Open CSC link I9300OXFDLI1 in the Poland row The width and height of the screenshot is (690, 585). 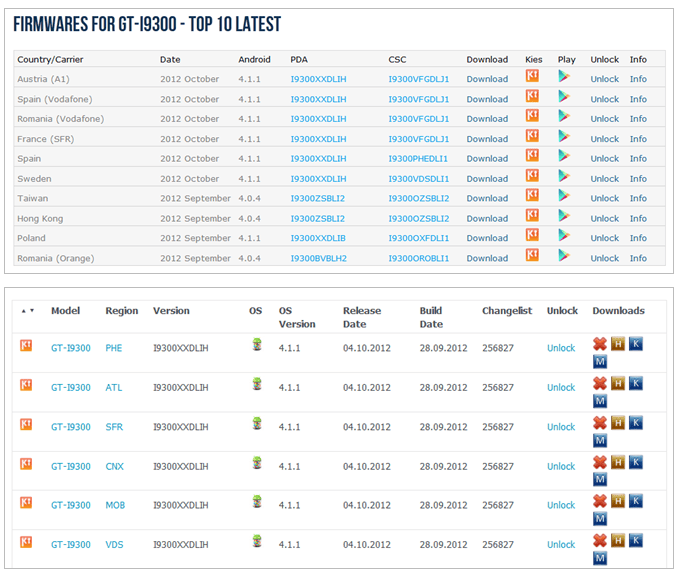[418, 238]
